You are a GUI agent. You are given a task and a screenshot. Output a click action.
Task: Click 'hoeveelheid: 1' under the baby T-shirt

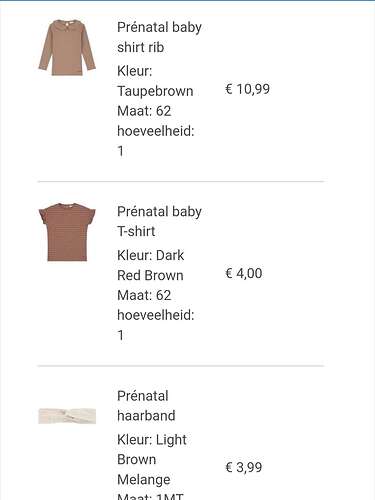156,325
